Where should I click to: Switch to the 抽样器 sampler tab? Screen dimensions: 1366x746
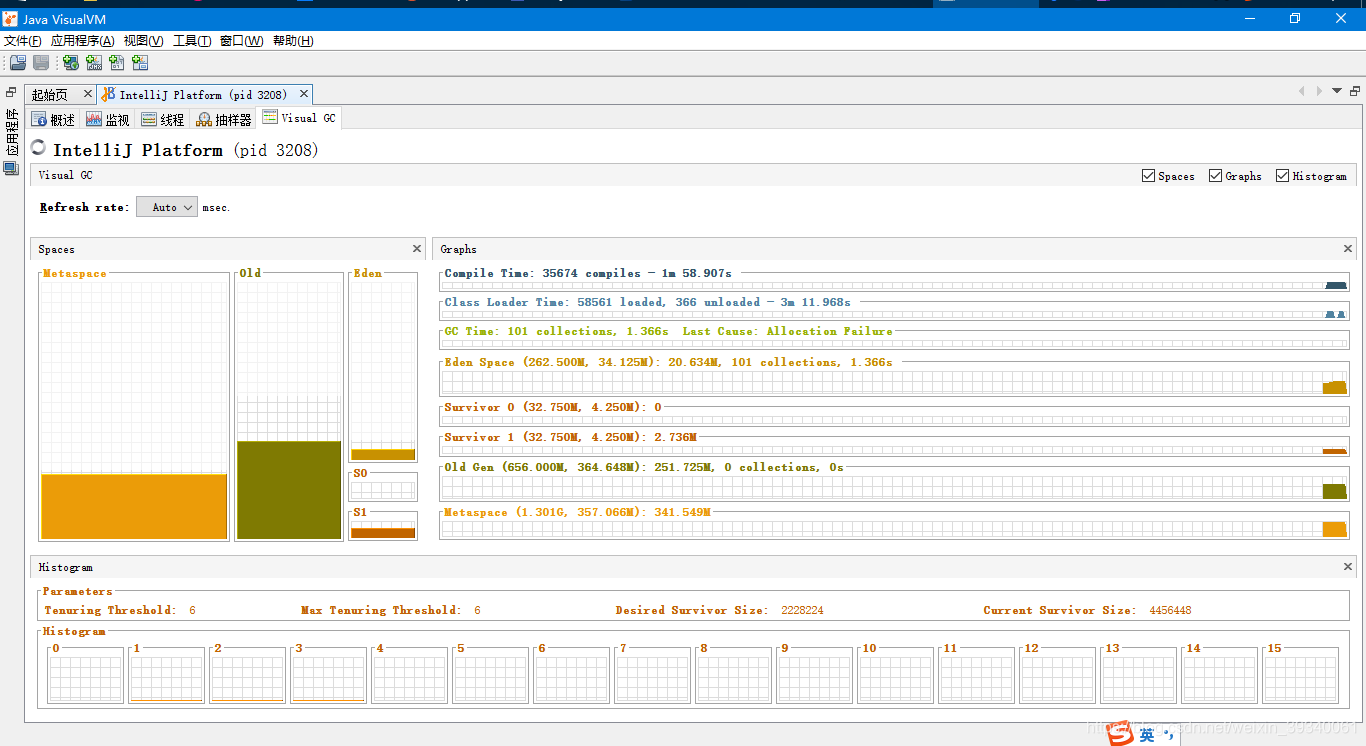(224, 119)
